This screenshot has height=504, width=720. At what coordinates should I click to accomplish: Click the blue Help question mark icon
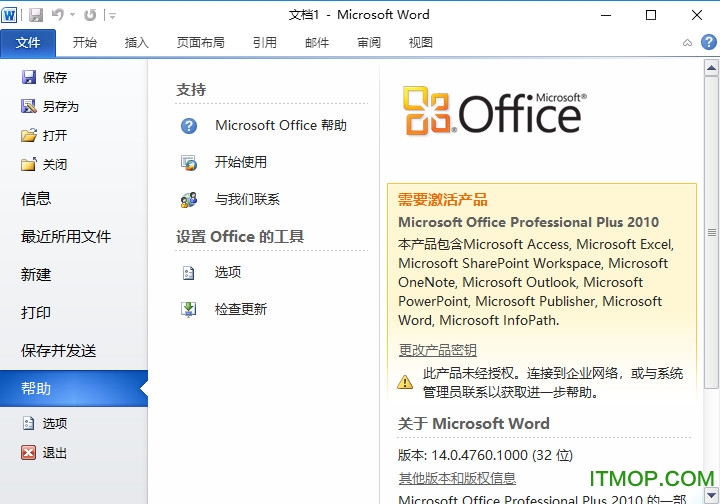click(x=709, y=42)
